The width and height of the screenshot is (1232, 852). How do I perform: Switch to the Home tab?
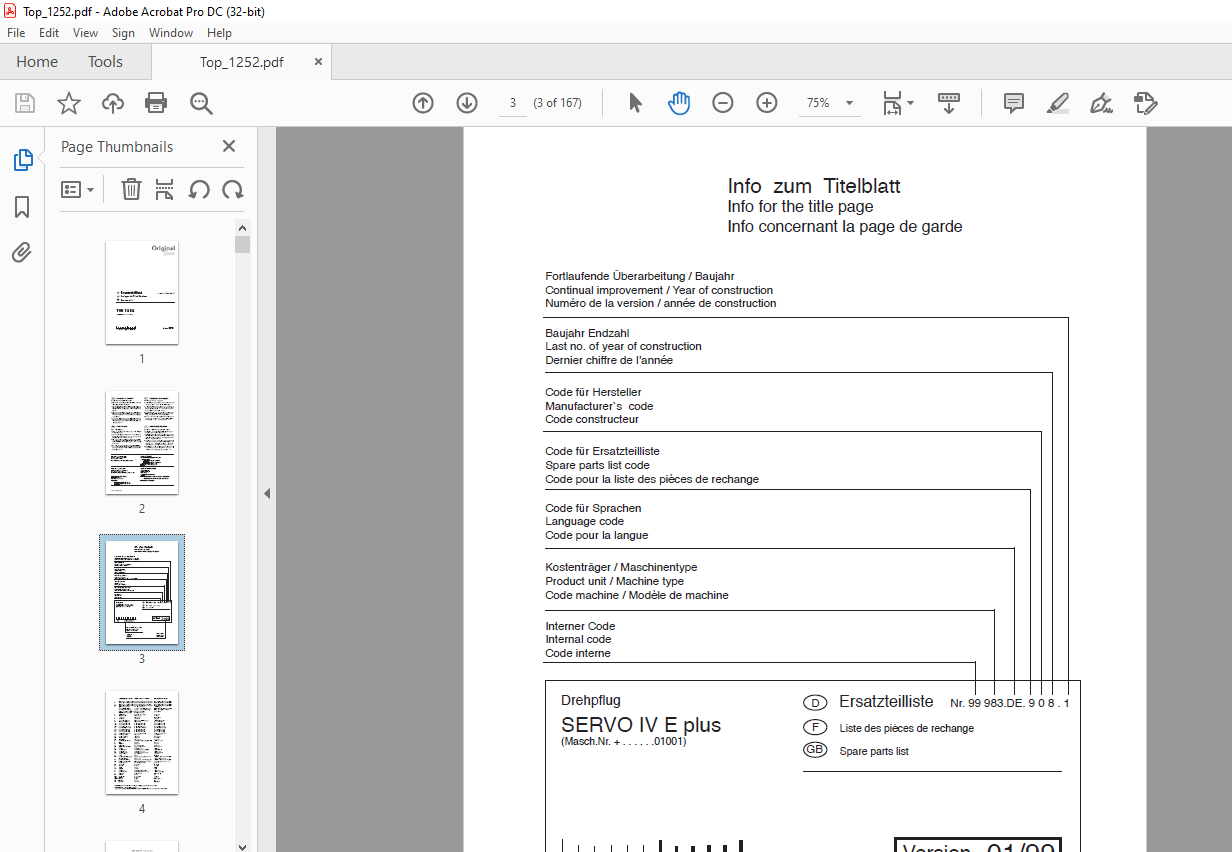37,61
